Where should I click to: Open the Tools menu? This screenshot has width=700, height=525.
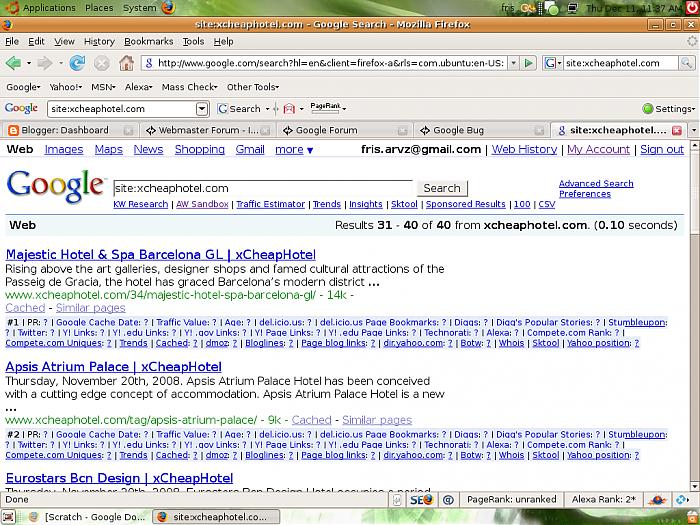point(193,42)
